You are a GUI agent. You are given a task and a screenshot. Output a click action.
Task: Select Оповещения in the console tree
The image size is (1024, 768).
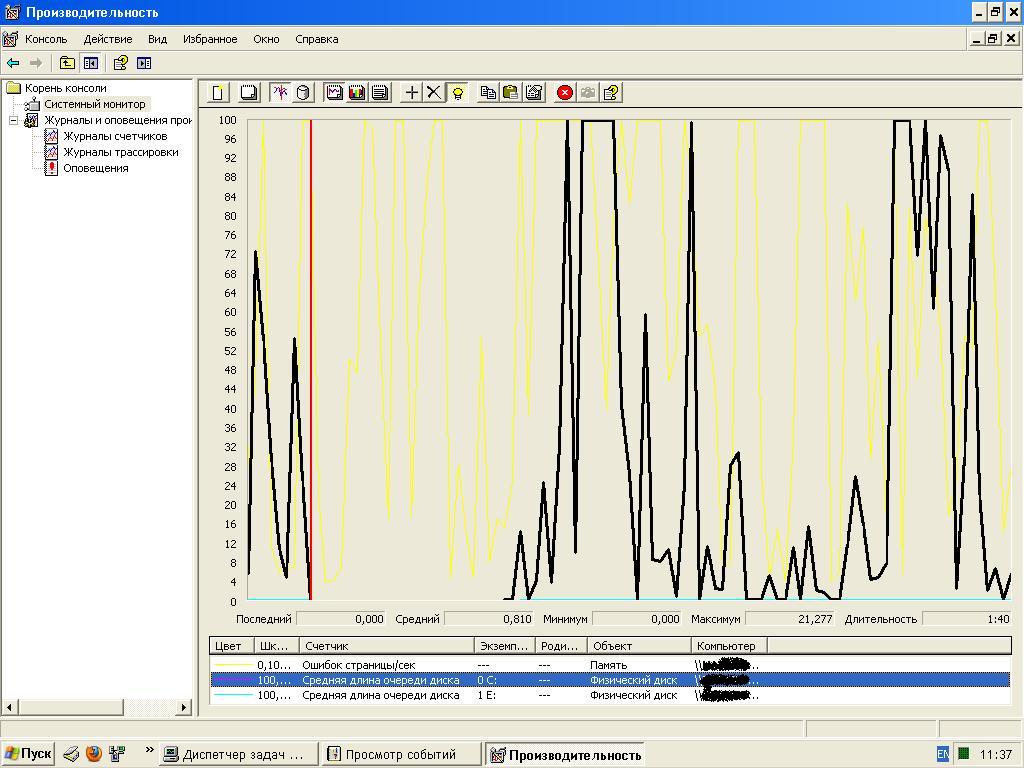tap(95, 168)
